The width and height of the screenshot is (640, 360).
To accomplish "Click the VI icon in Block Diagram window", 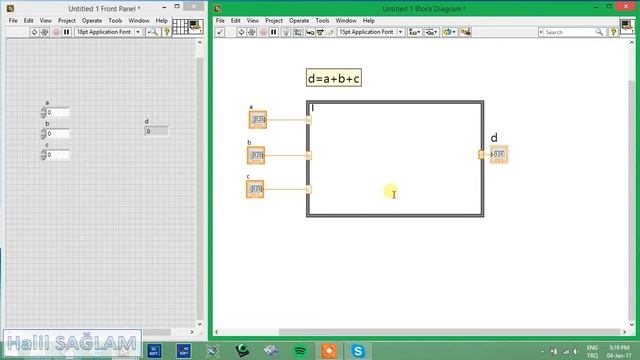I will click(627, 27).
